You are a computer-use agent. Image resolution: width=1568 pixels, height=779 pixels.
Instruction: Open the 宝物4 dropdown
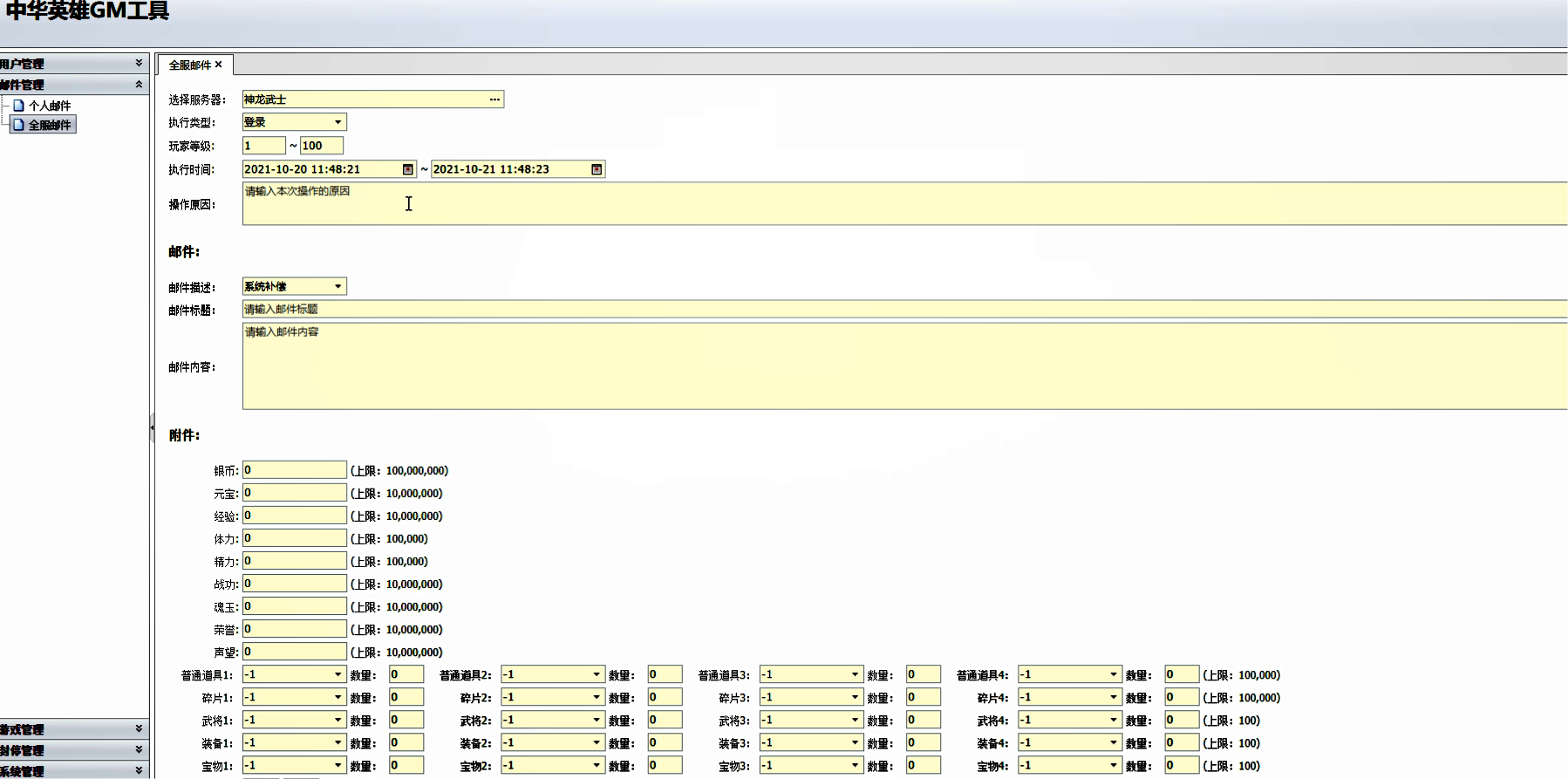click(1114, 765)
